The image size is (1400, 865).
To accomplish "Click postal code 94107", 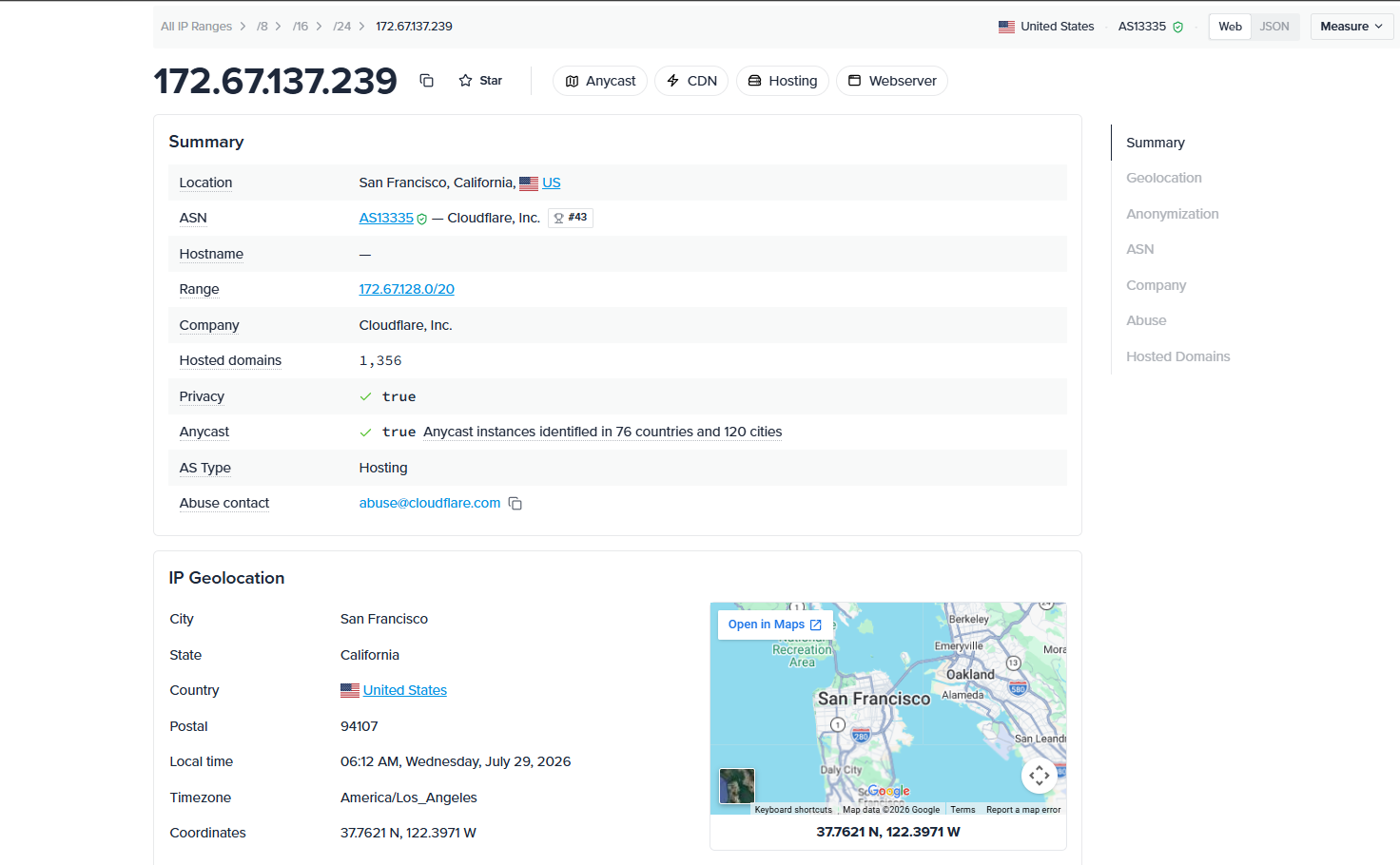I will click(360, 726).
